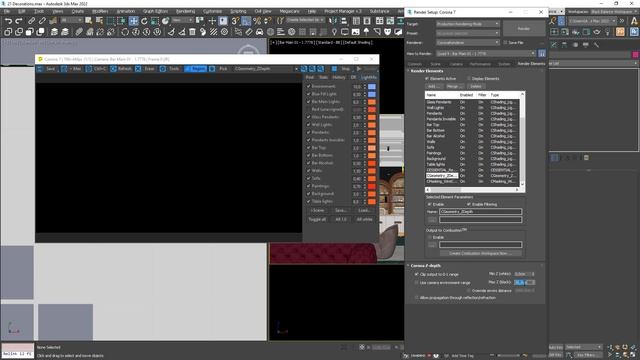Open the Graph Editors menu
Screen dimensions: 640x360
(155, 11)
